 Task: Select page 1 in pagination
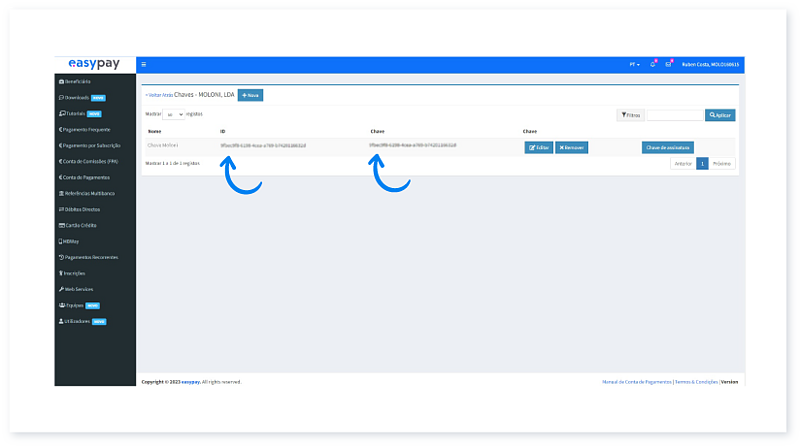point(702,164)
